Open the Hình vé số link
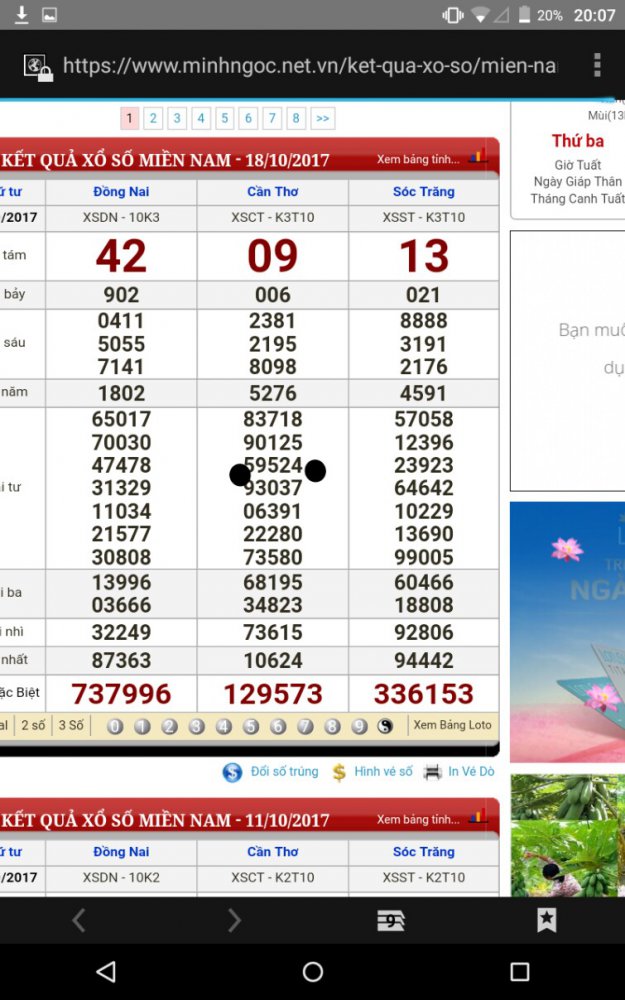This screenshot has height=1000, width=625. (382, 772)
